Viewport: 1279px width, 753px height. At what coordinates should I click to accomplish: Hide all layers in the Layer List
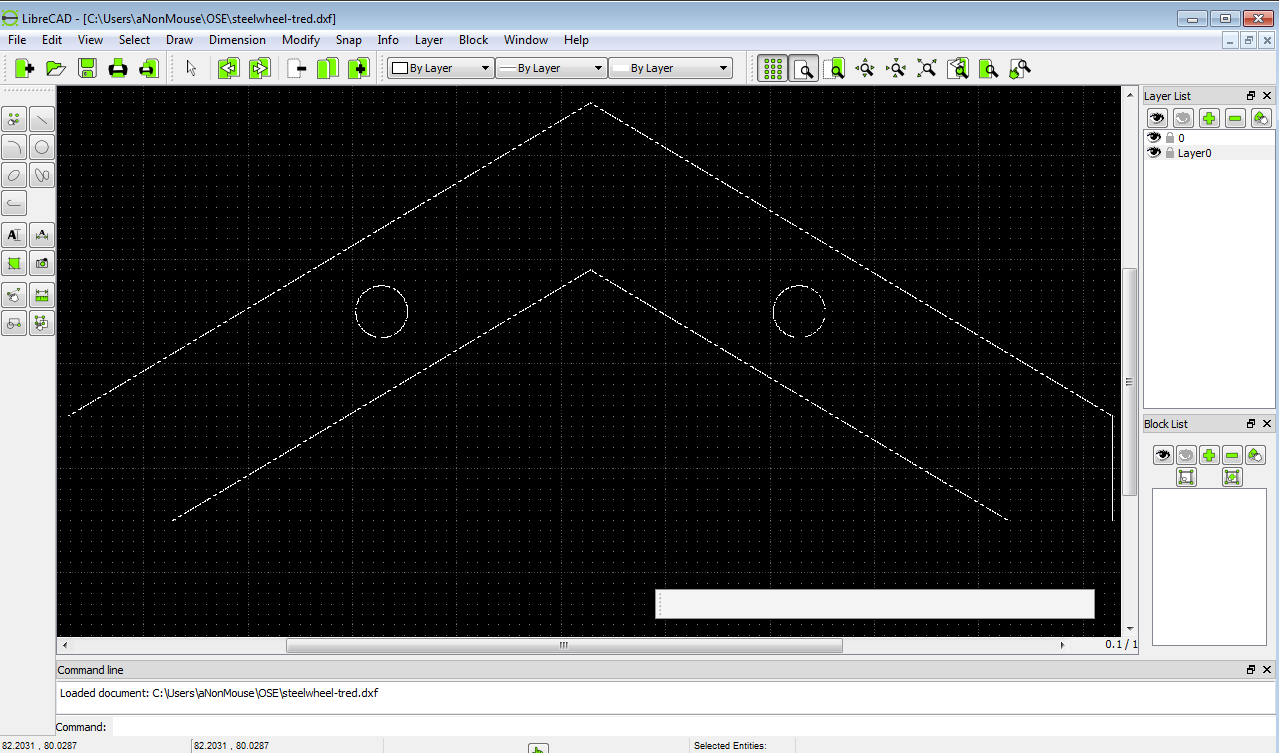(x=1183, y=118)
